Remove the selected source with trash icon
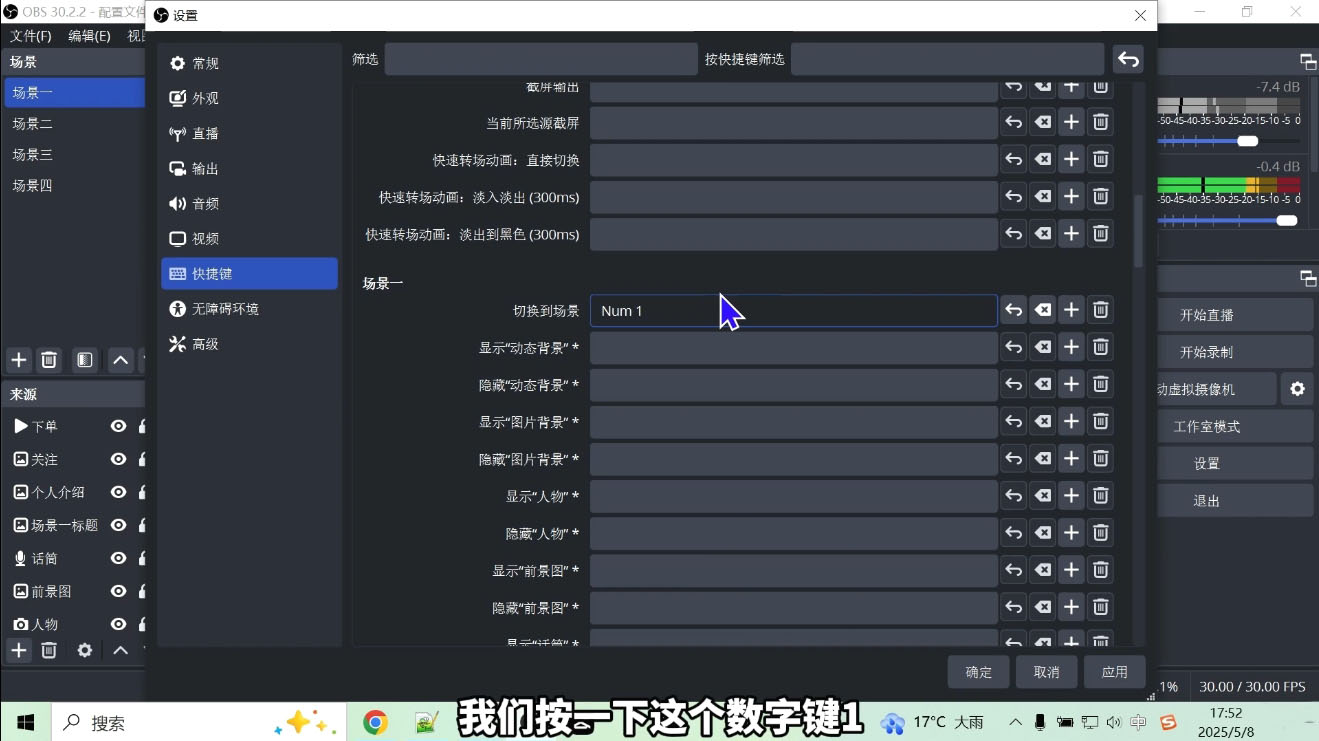Image resolution: width=1319 pixels, height=741 pixels. [49, 651]
